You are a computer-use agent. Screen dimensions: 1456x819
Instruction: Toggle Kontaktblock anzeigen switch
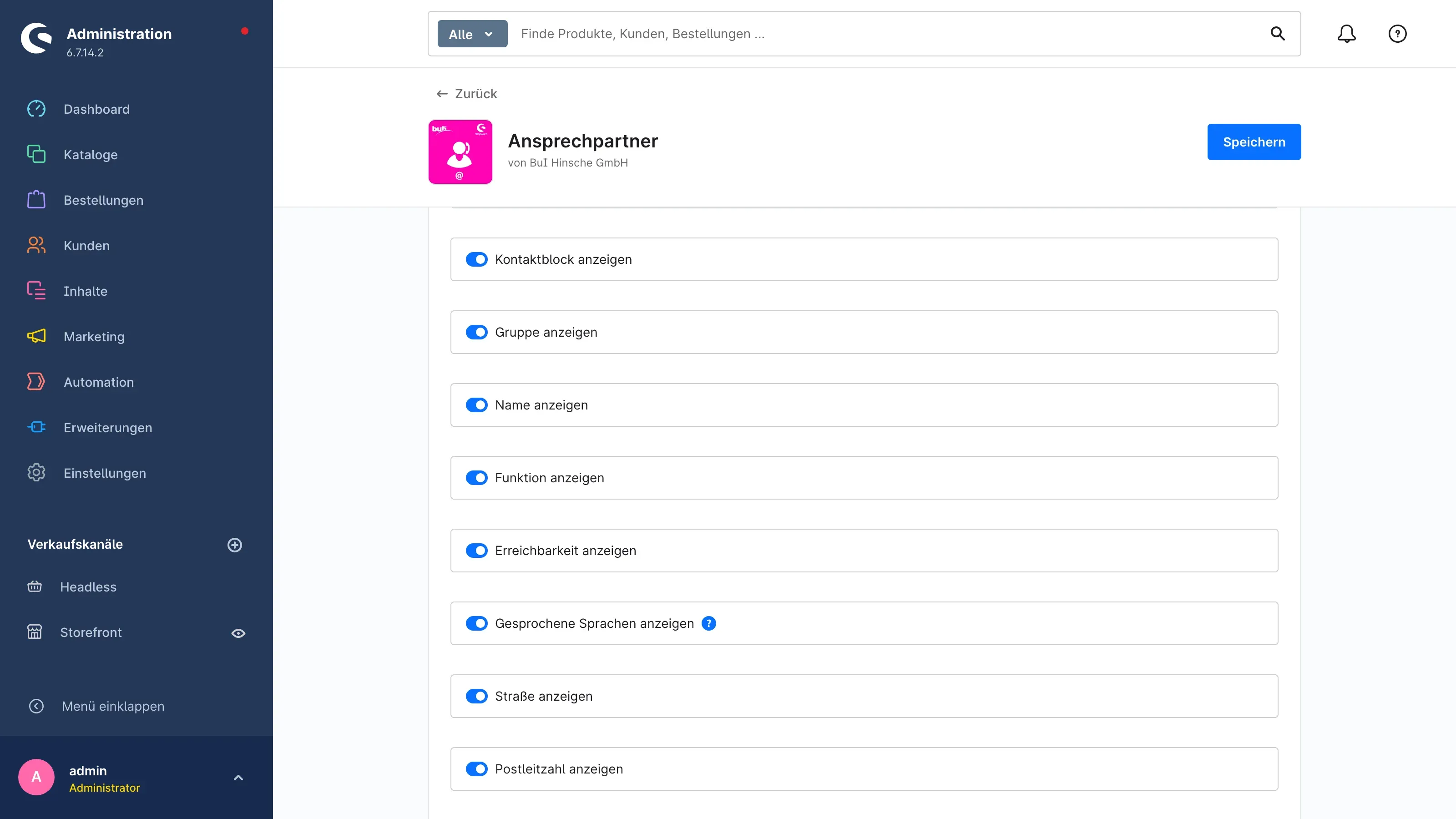[476, 259]
